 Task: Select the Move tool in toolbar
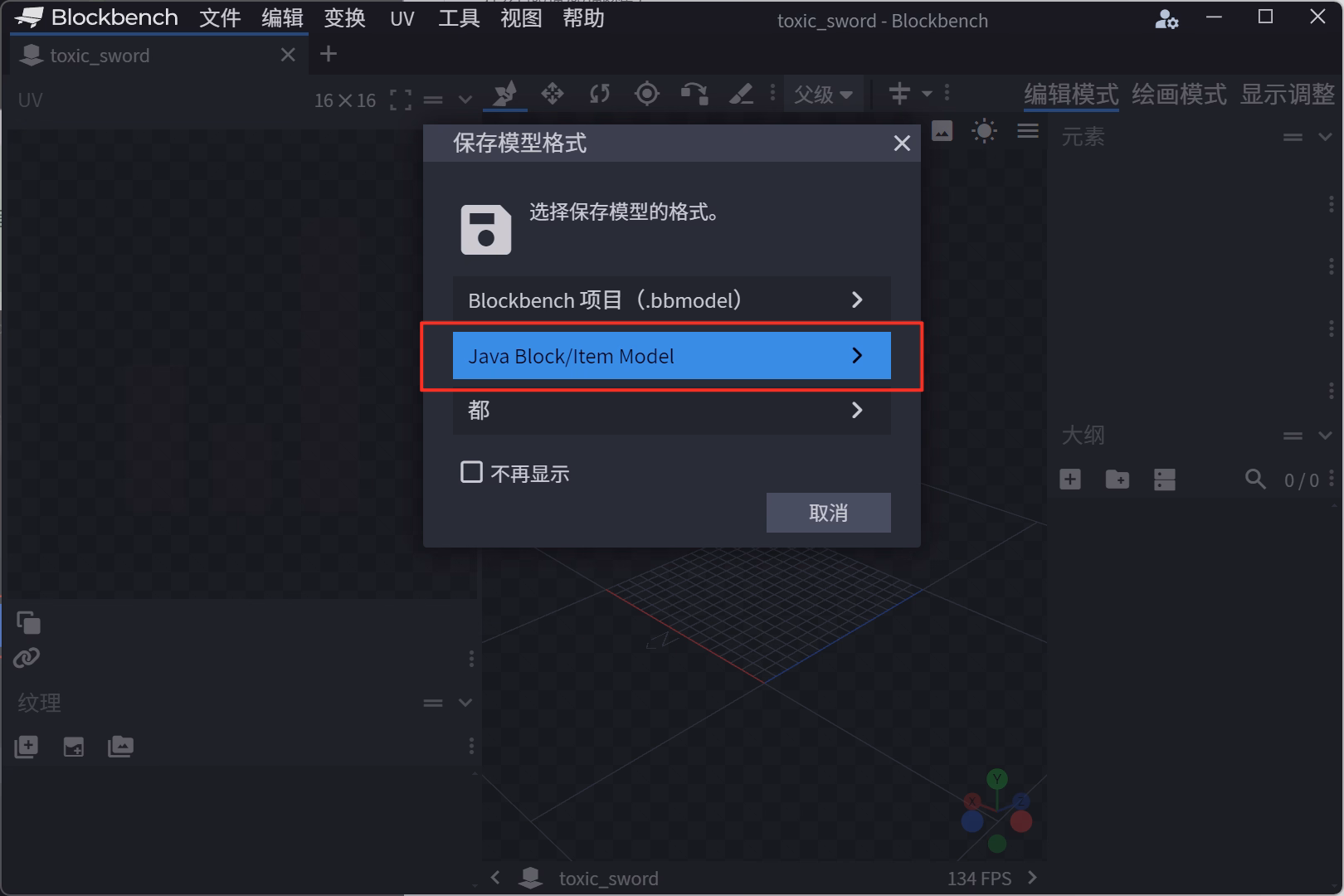click(553, 94)
